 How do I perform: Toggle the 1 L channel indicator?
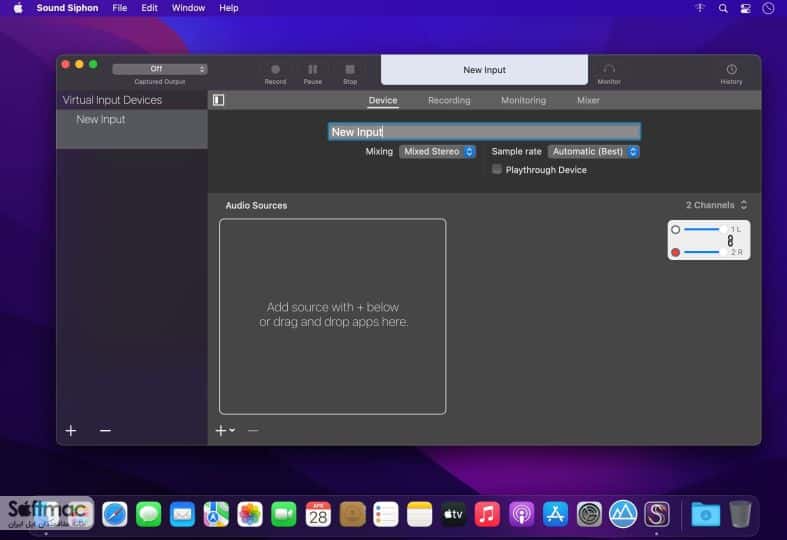click(676, 229)
